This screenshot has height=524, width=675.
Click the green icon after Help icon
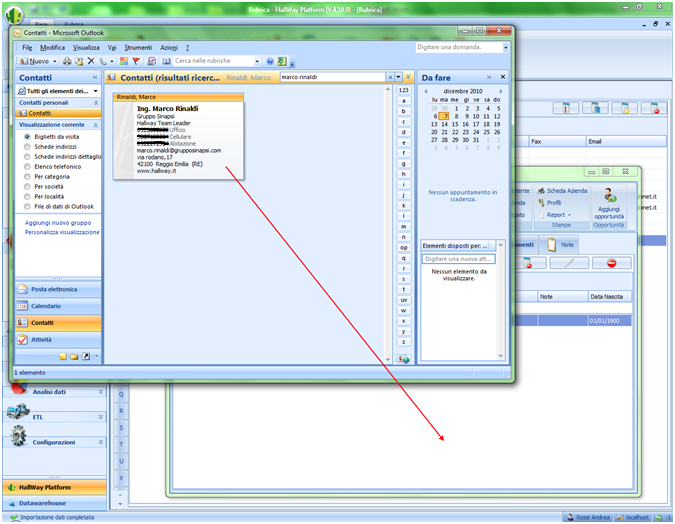tap(282, 61)
